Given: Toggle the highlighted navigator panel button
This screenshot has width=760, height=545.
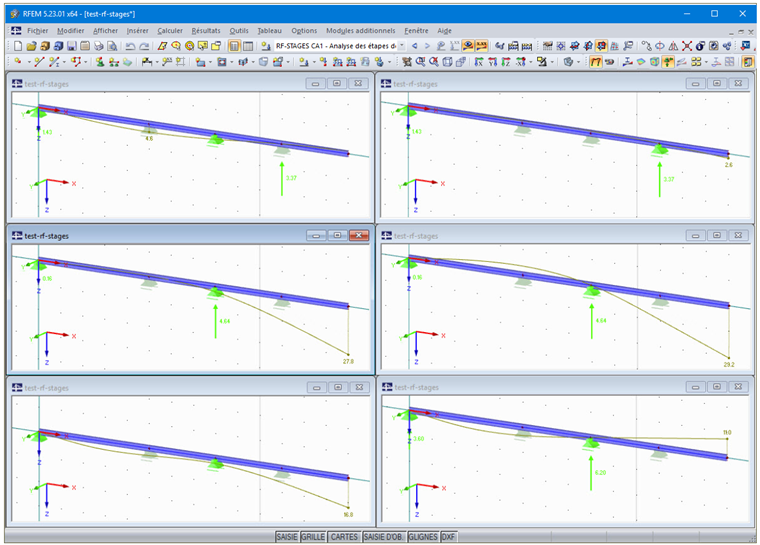Looking at the screenshot, I should (234, 46).
